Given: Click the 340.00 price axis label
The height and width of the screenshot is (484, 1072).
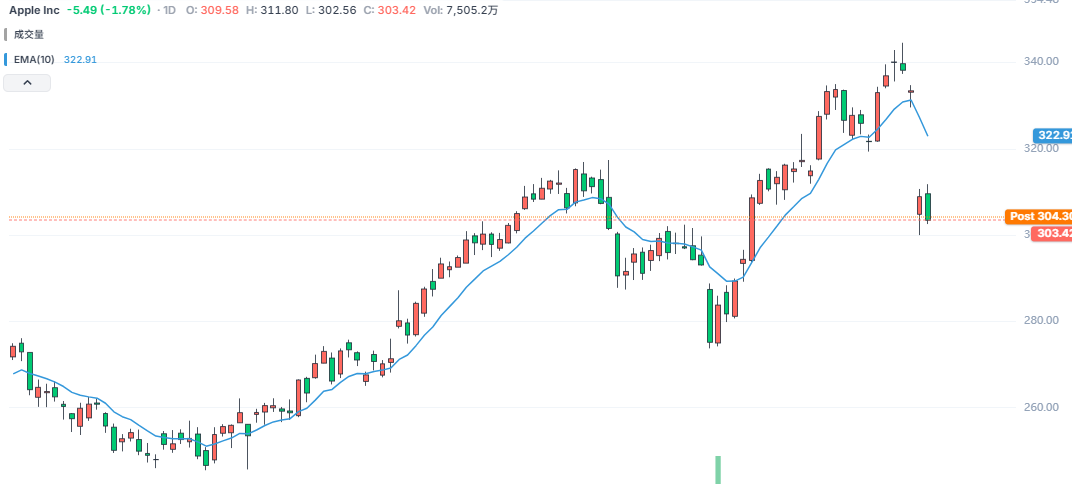Looking at the screenshot, I should [1042, 62].
